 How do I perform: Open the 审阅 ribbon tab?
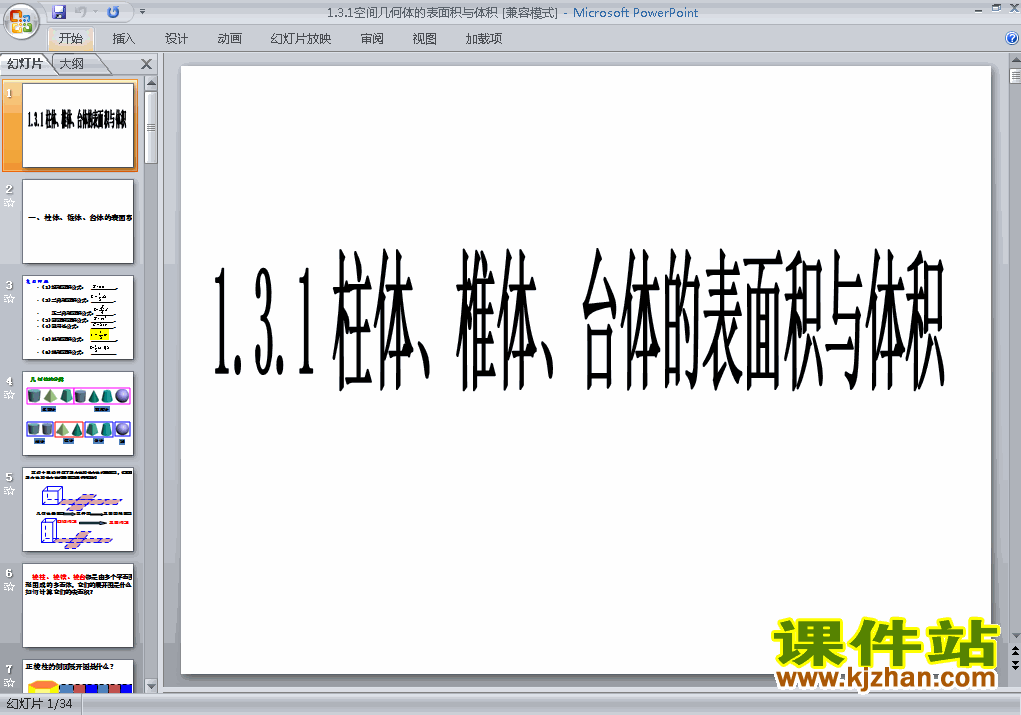[372, 38]
